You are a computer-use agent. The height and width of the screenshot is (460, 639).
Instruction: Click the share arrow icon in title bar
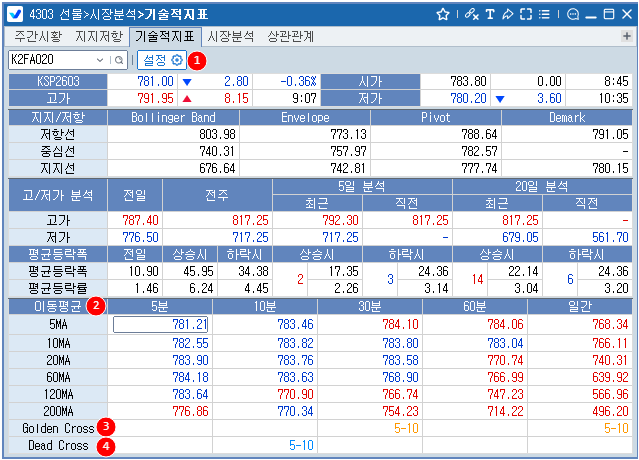point(507,15)
